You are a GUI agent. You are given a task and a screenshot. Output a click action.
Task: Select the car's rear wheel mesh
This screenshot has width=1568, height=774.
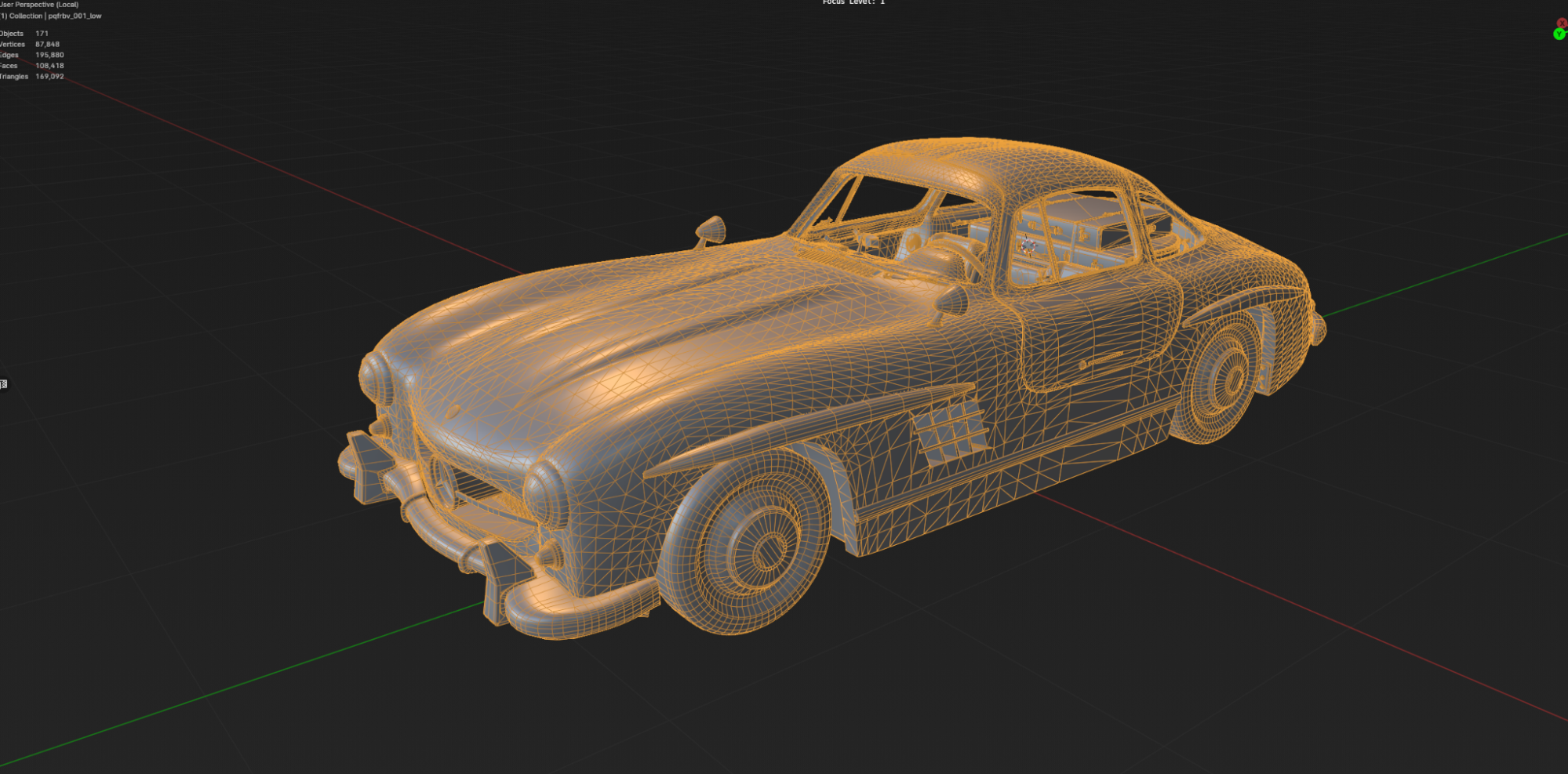pyautogui.click(x=1217, y=378)
